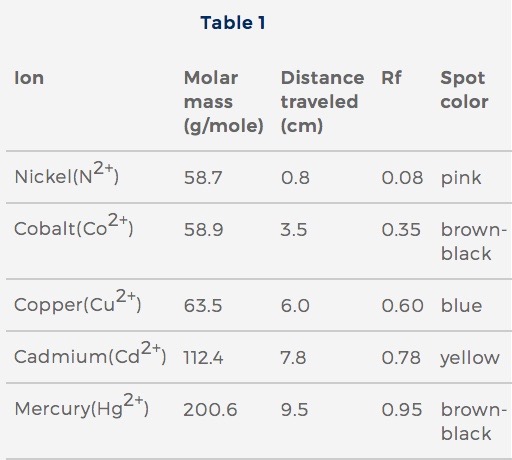Image resolution: width=512 pixels, height=460 pixels.
Task: Select molar mass value 200.6
Action: 210,410
